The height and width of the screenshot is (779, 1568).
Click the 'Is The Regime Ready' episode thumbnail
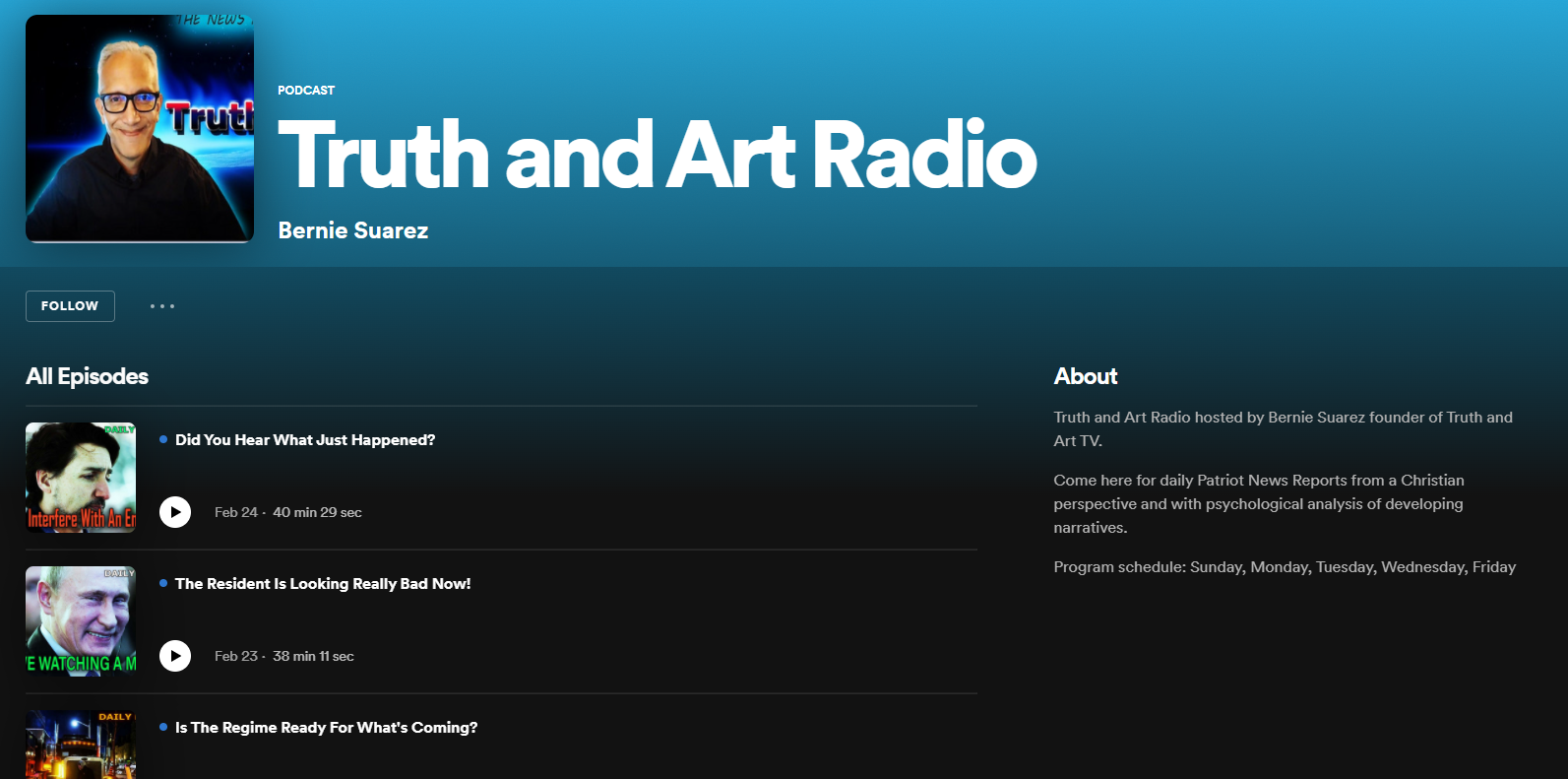[81, 745]
